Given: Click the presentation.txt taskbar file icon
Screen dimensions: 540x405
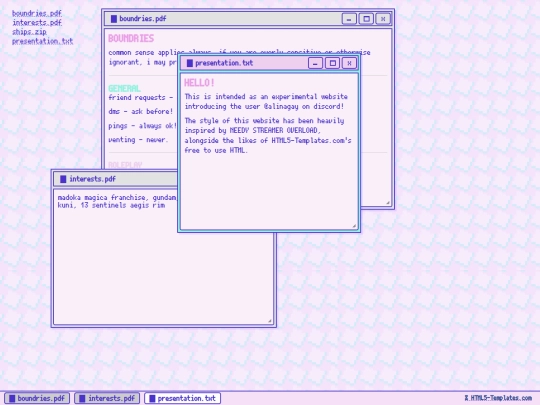Looking at the screenshot, I should pyautogui.click(x=152, y=398).
